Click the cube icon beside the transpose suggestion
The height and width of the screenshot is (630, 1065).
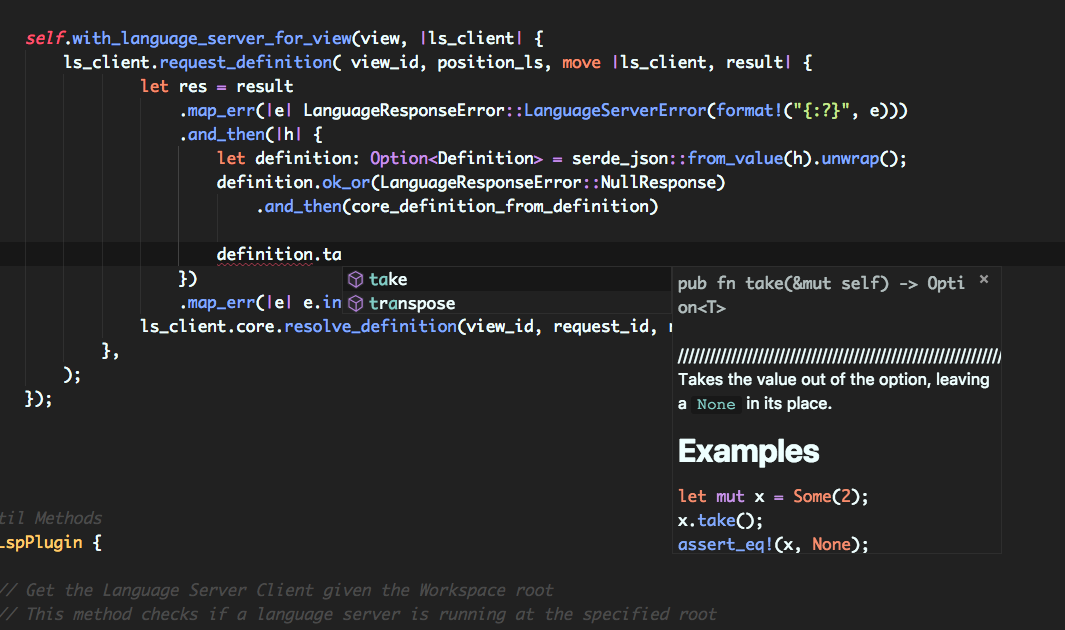point(356,303)
